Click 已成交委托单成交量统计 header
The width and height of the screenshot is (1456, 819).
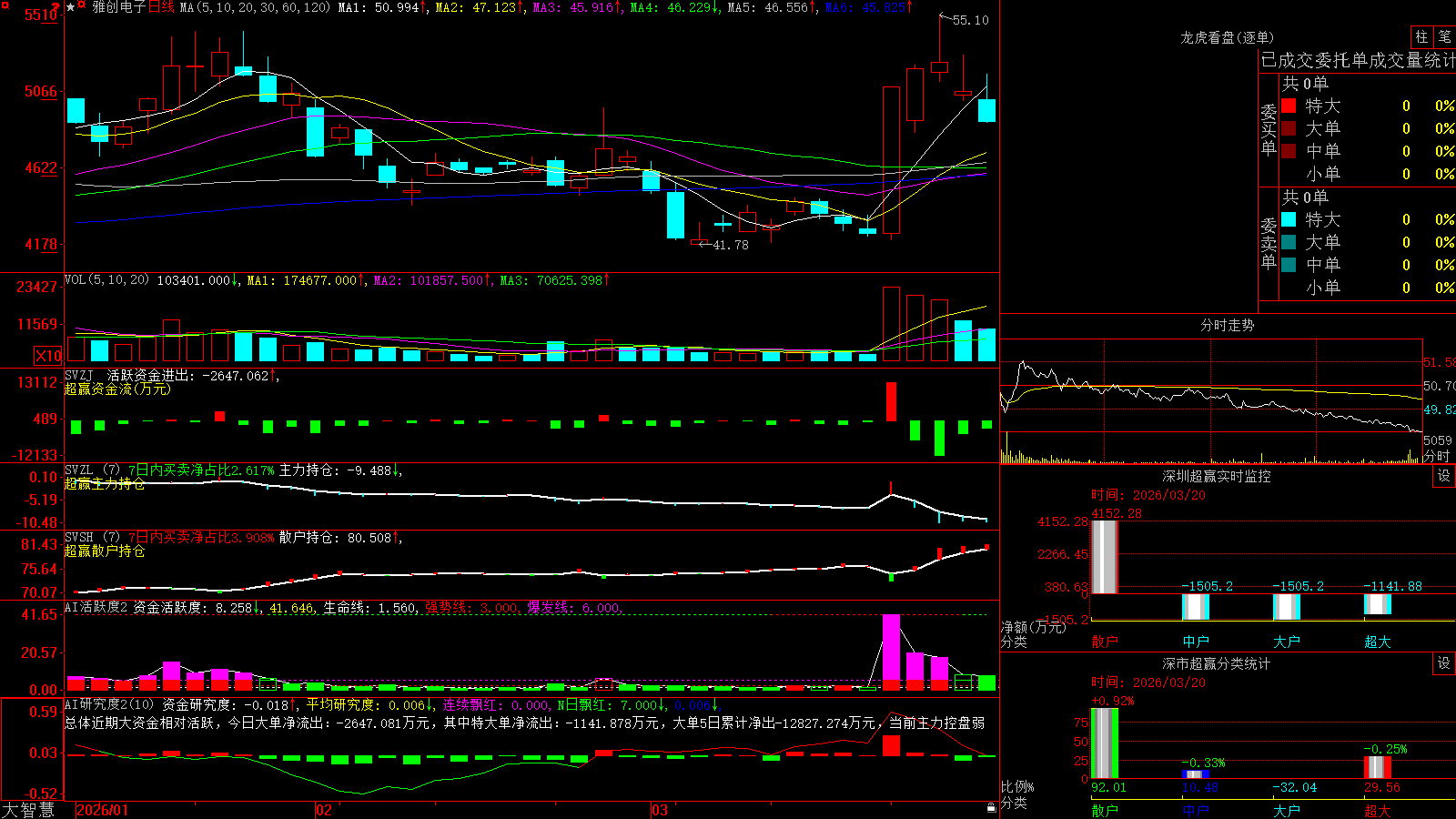click(x=1358, y=60)
